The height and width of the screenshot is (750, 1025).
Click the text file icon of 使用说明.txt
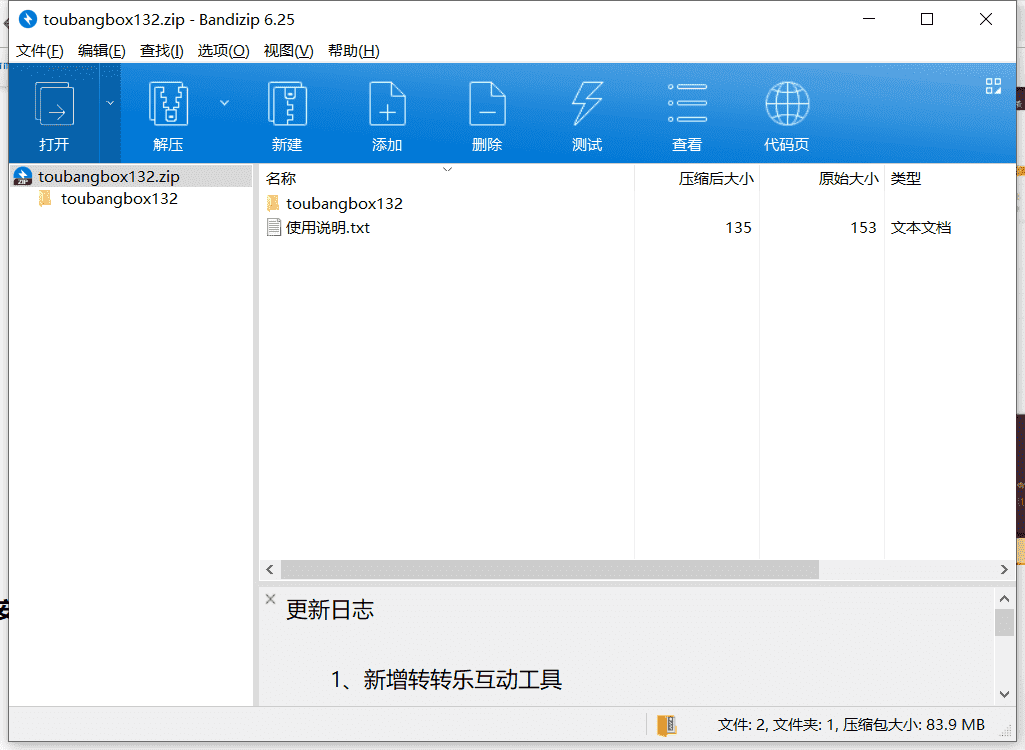274,228
